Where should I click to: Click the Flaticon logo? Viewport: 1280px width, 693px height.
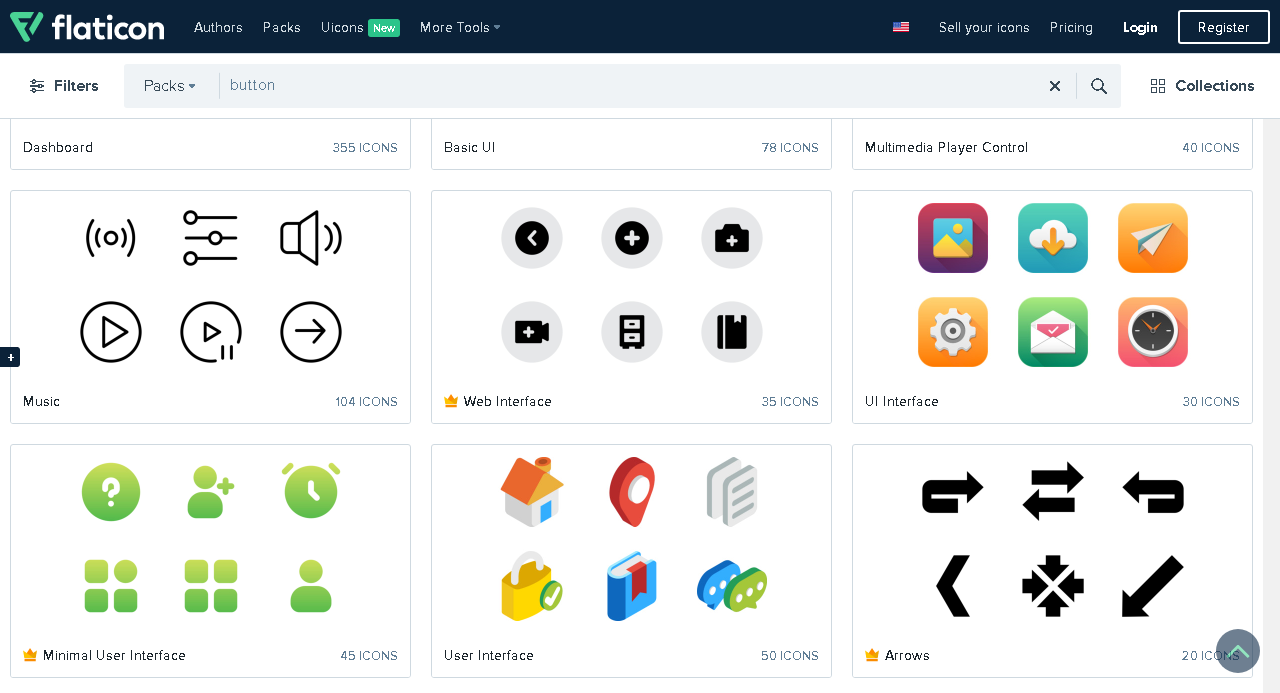87,27
